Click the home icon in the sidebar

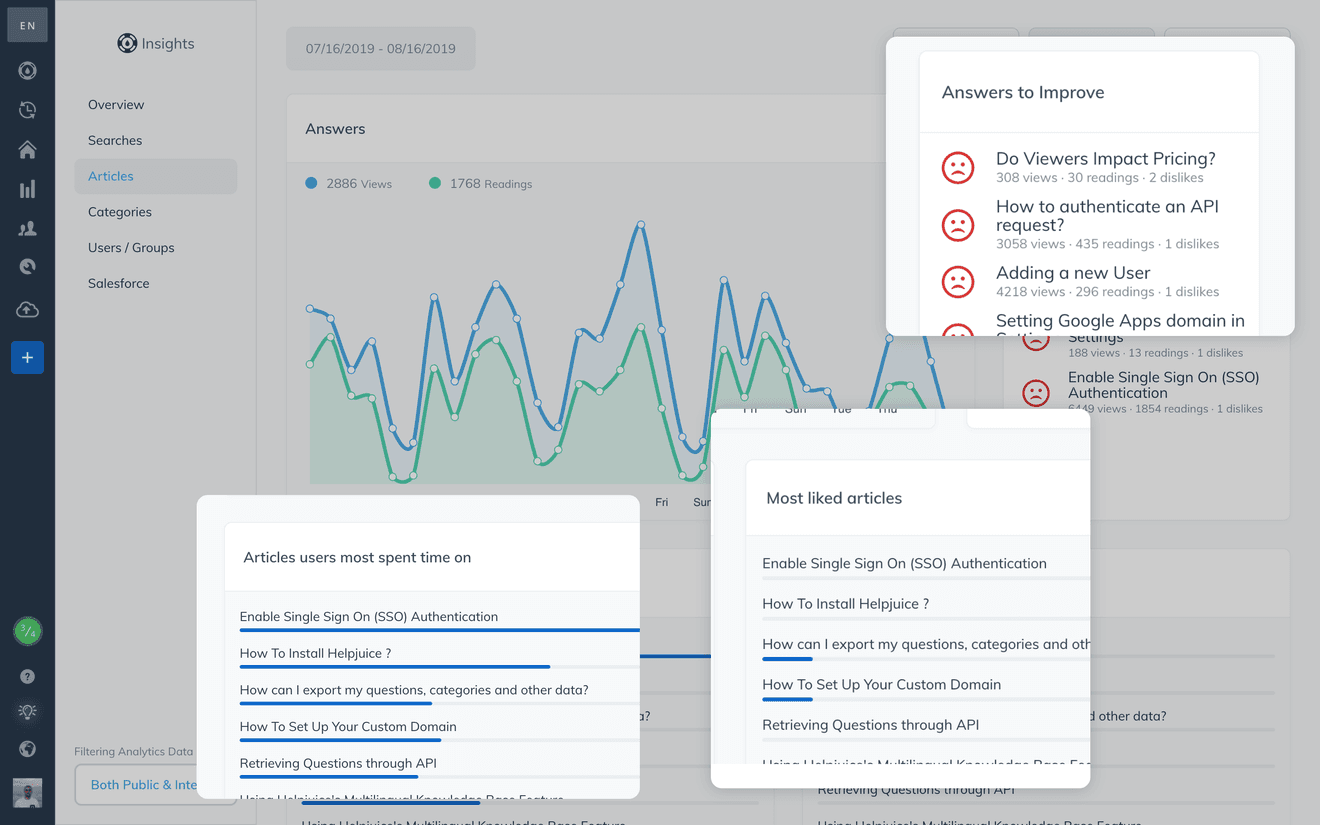click(x=27, y=150)
